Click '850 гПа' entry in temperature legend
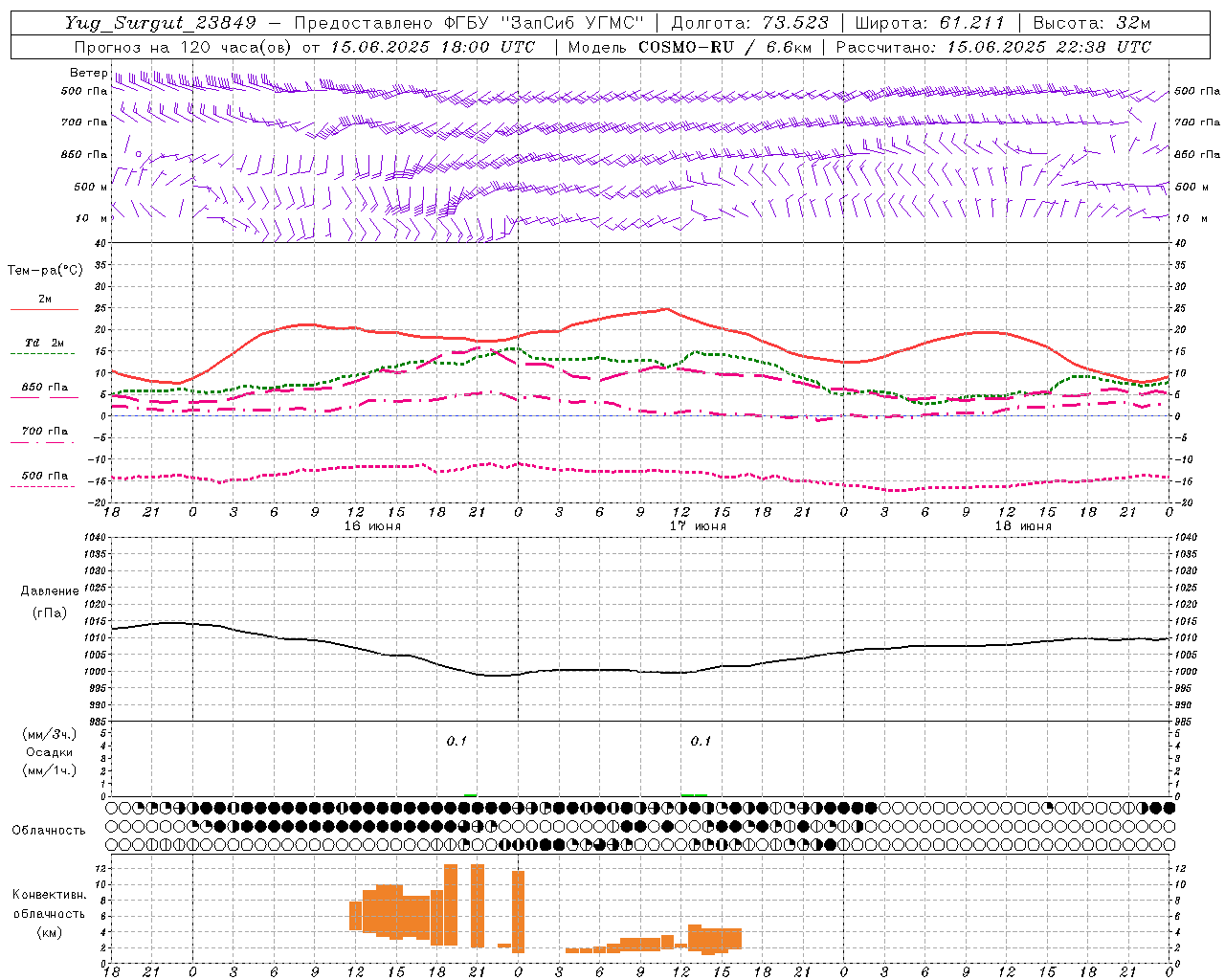The image size is (1225, 980). [x=44, y=387]
